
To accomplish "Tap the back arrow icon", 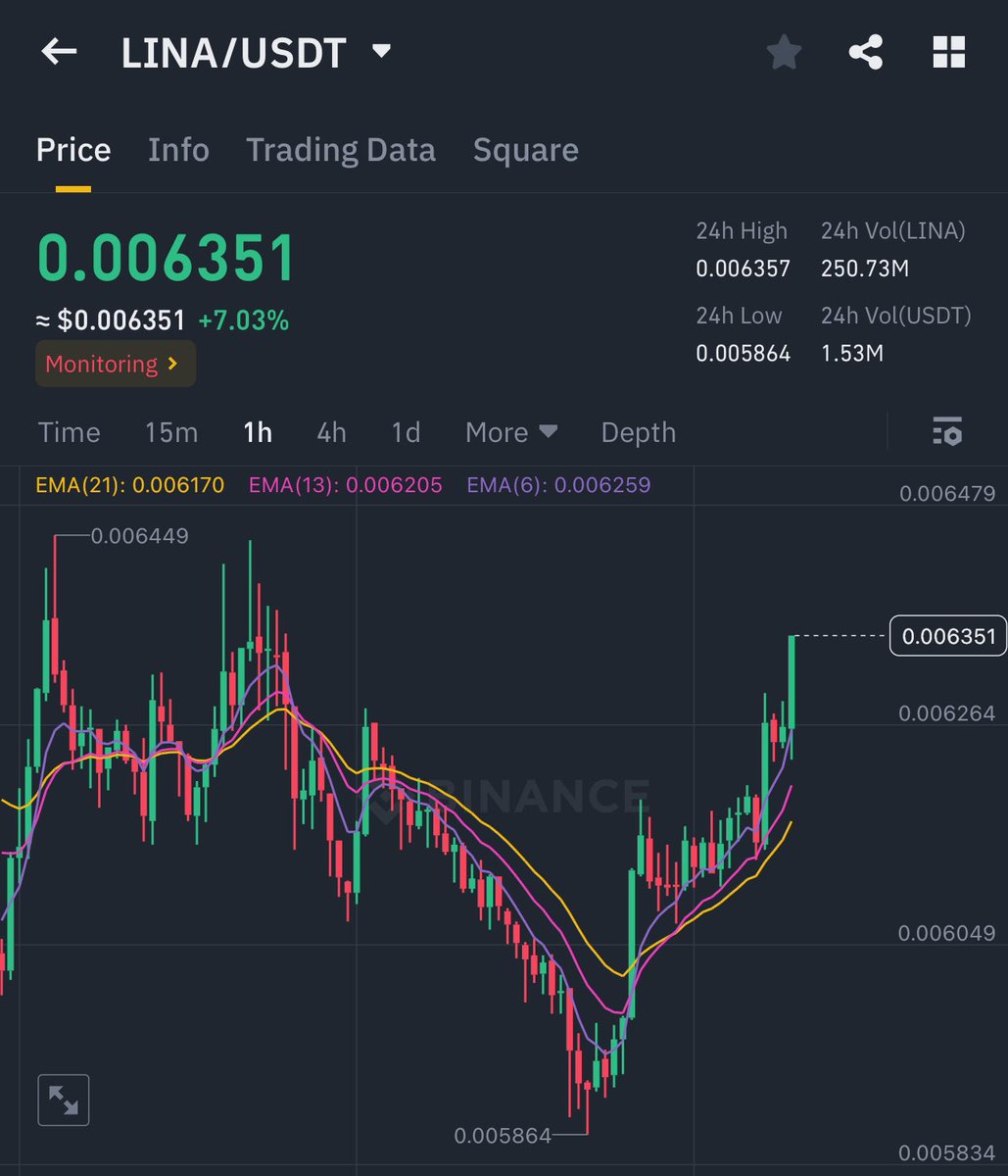I will tap(59, 52).
